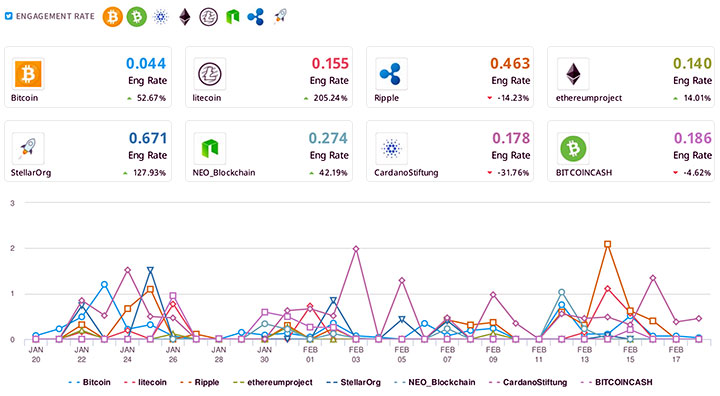Toggle NEO_Blockchain series in chart legend
This screenshot has height=396, width=720.
coord(434,382)
